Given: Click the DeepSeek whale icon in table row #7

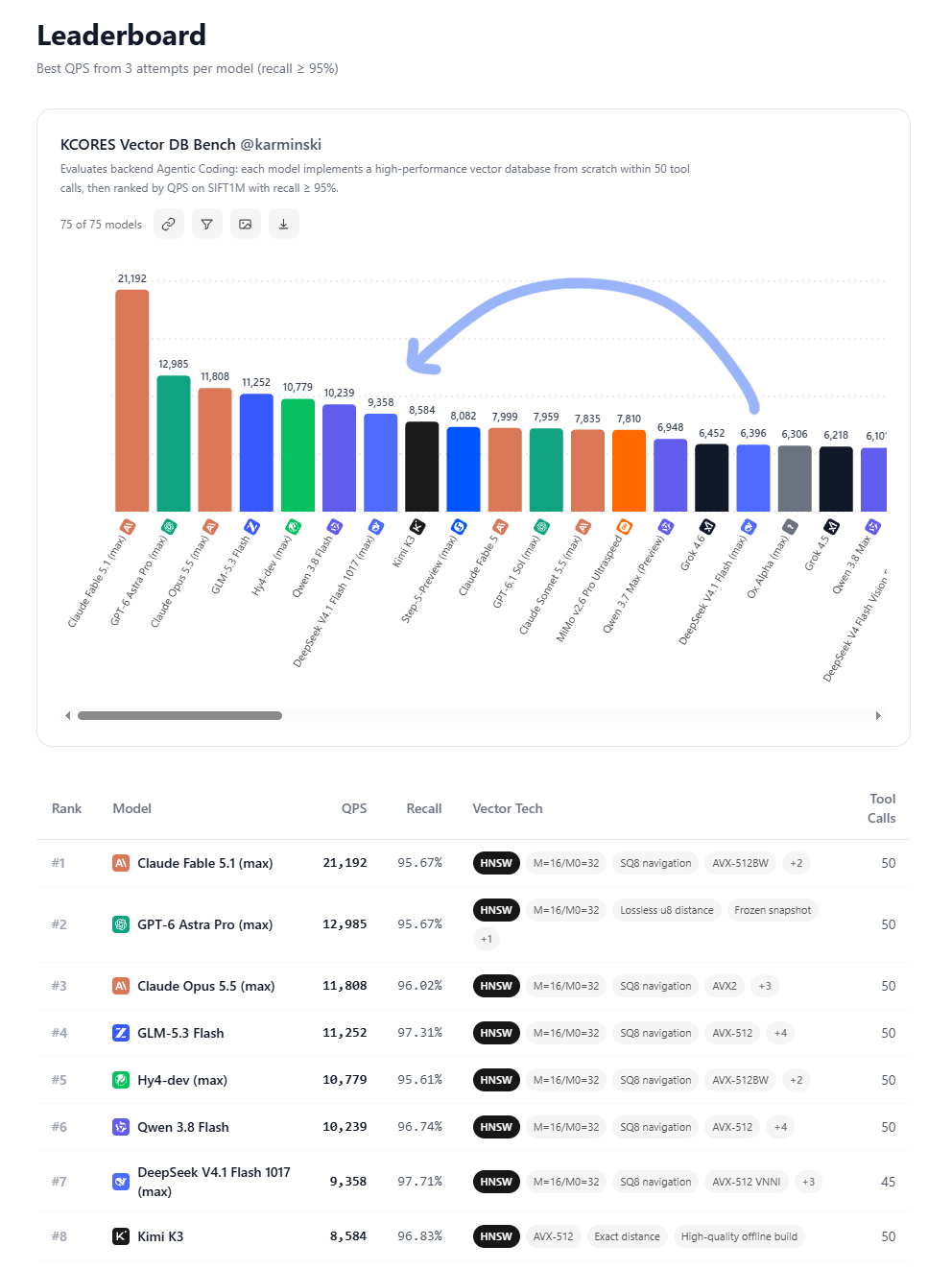Looking at the screenshot, I should (121, 1182).
